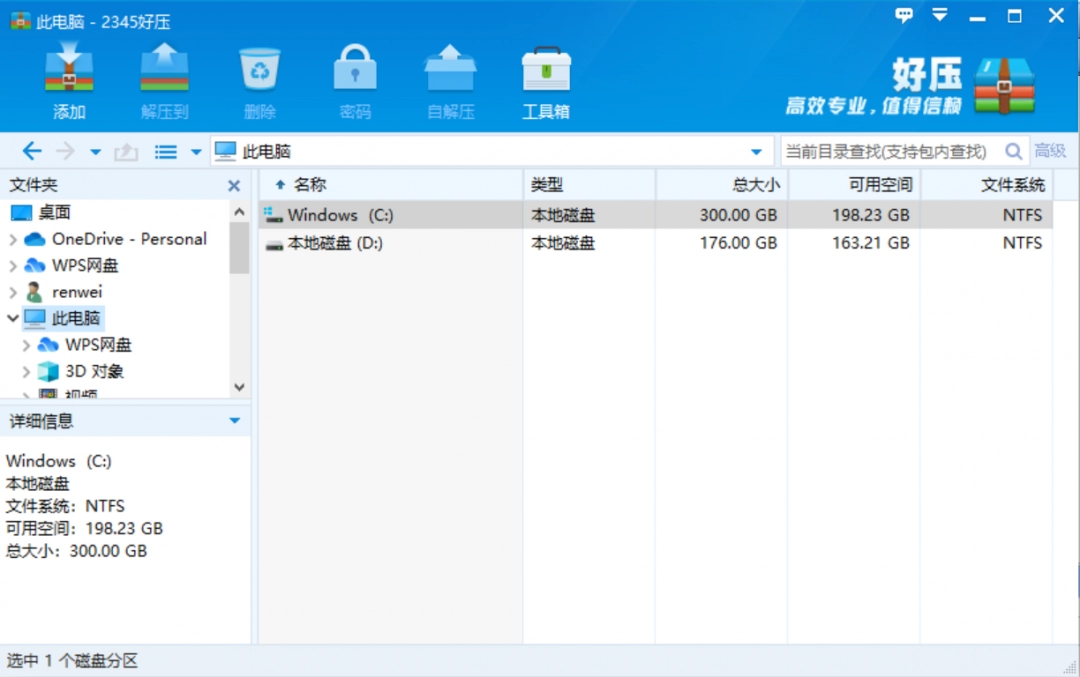Open the 工具箱 (Toolbox) icon
The height and width of the screenshot is (677, 1080).
(546, 75)
